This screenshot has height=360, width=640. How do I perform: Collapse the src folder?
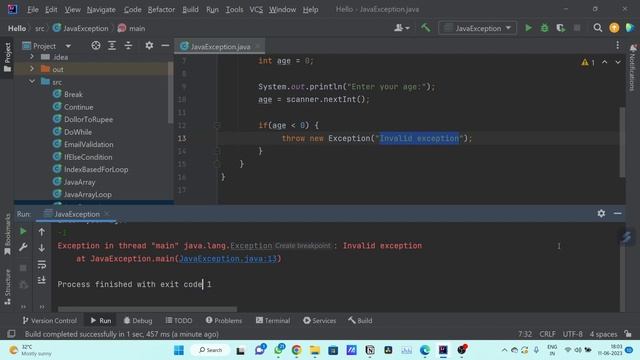(32, 81)
